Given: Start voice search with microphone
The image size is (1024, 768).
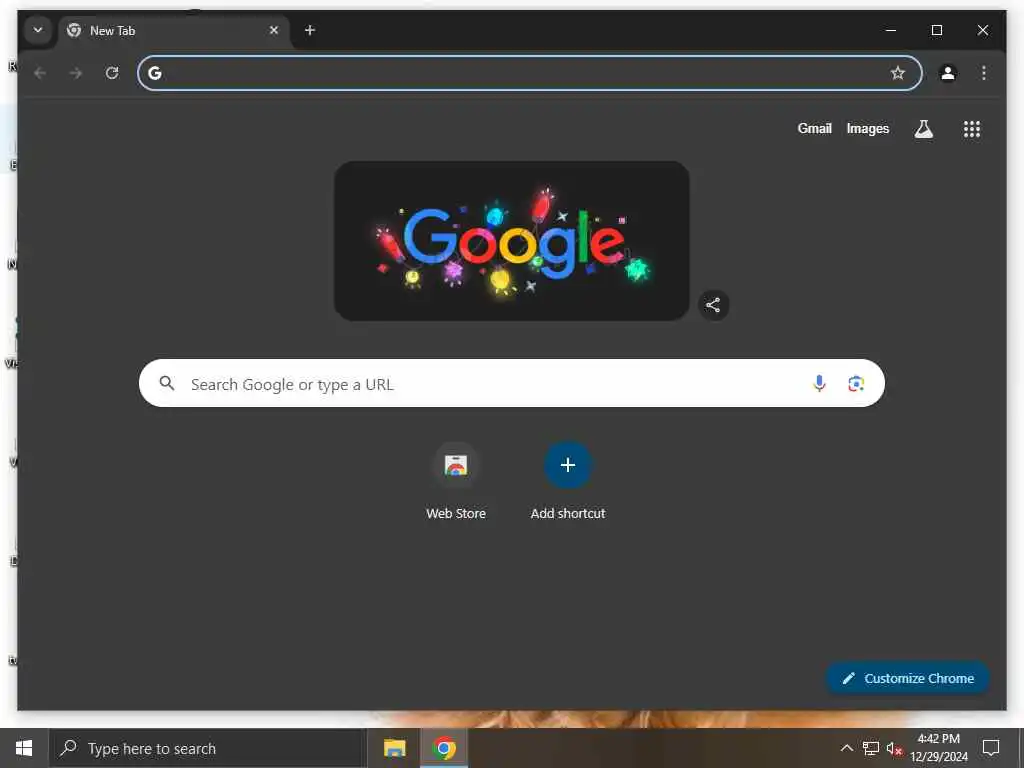Looking at the screenshot, I should pyautogui.click(x=819, y=383).
